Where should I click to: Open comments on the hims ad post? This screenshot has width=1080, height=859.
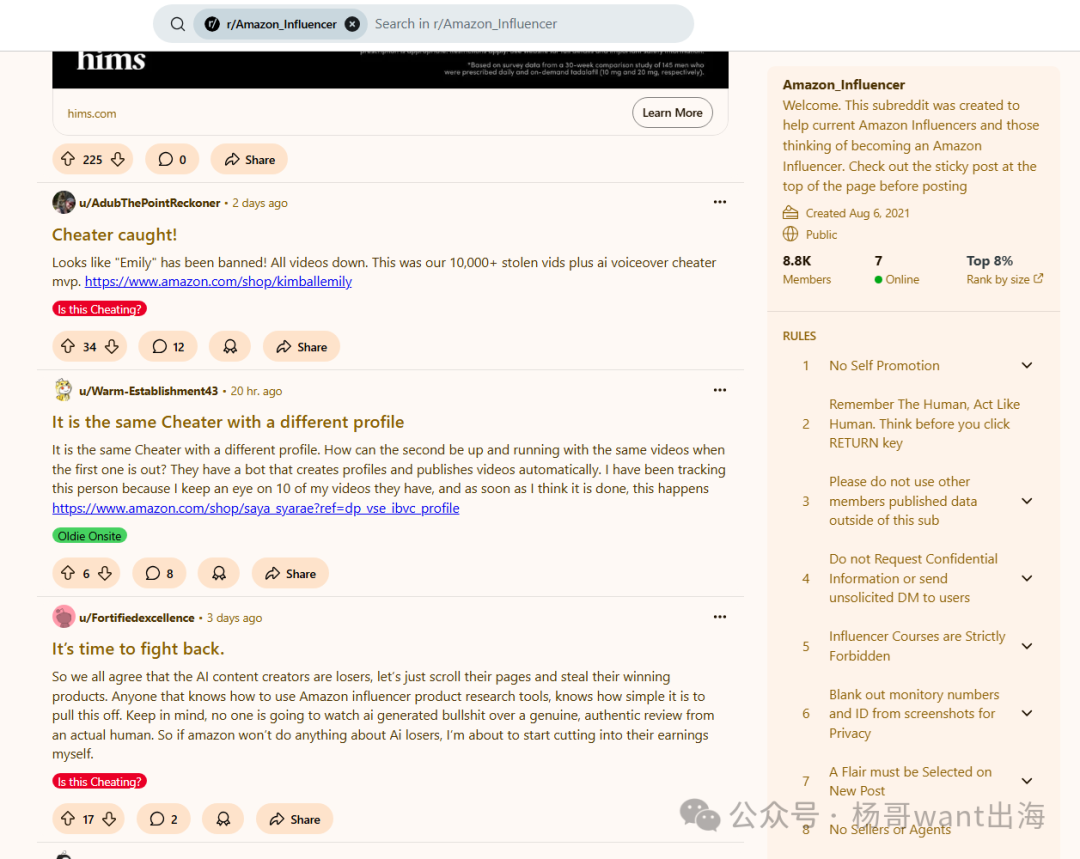click(x=172, y=159)
